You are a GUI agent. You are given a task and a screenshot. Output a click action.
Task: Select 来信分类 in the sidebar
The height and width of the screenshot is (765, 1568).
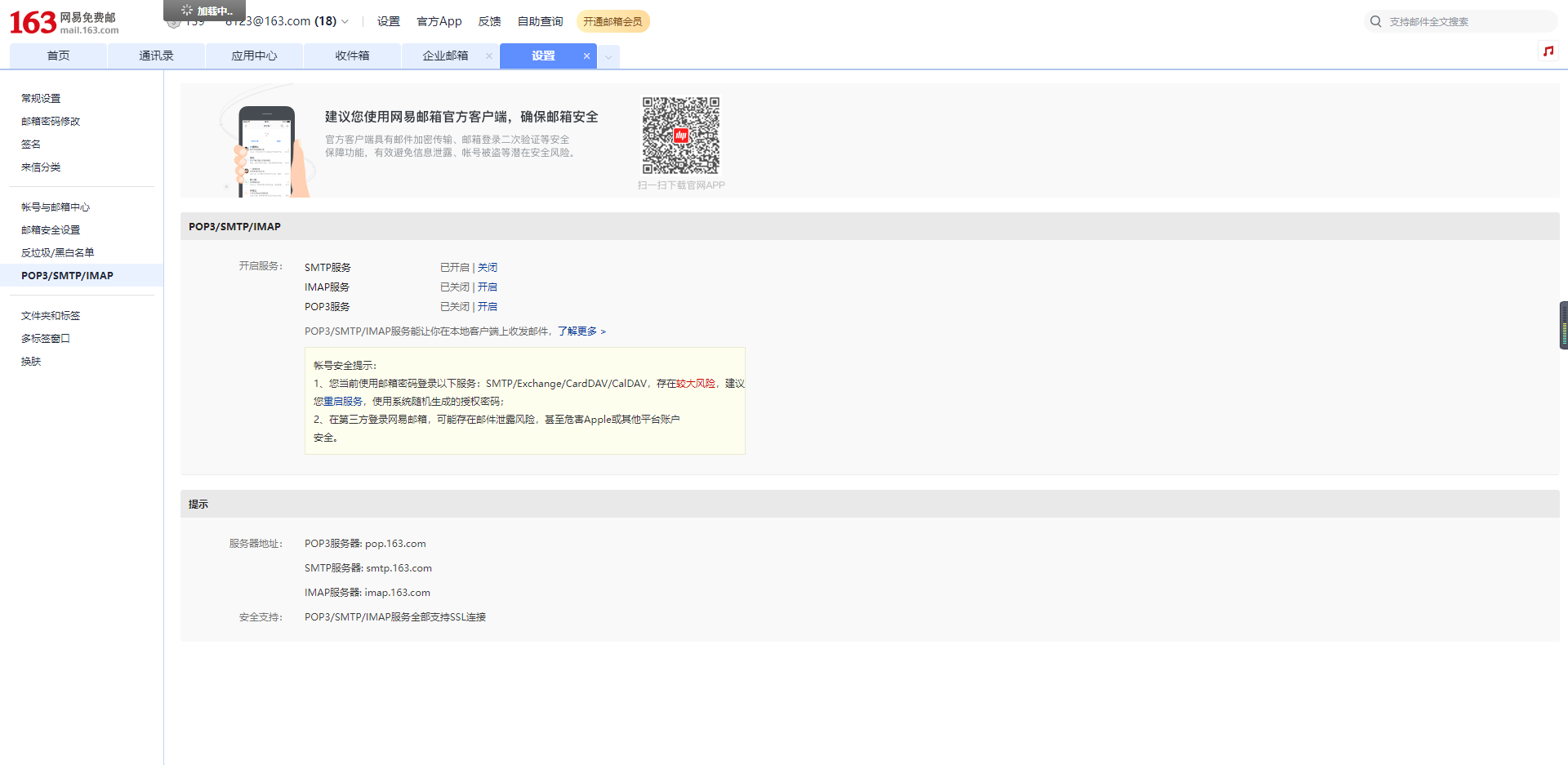(41, 167)
